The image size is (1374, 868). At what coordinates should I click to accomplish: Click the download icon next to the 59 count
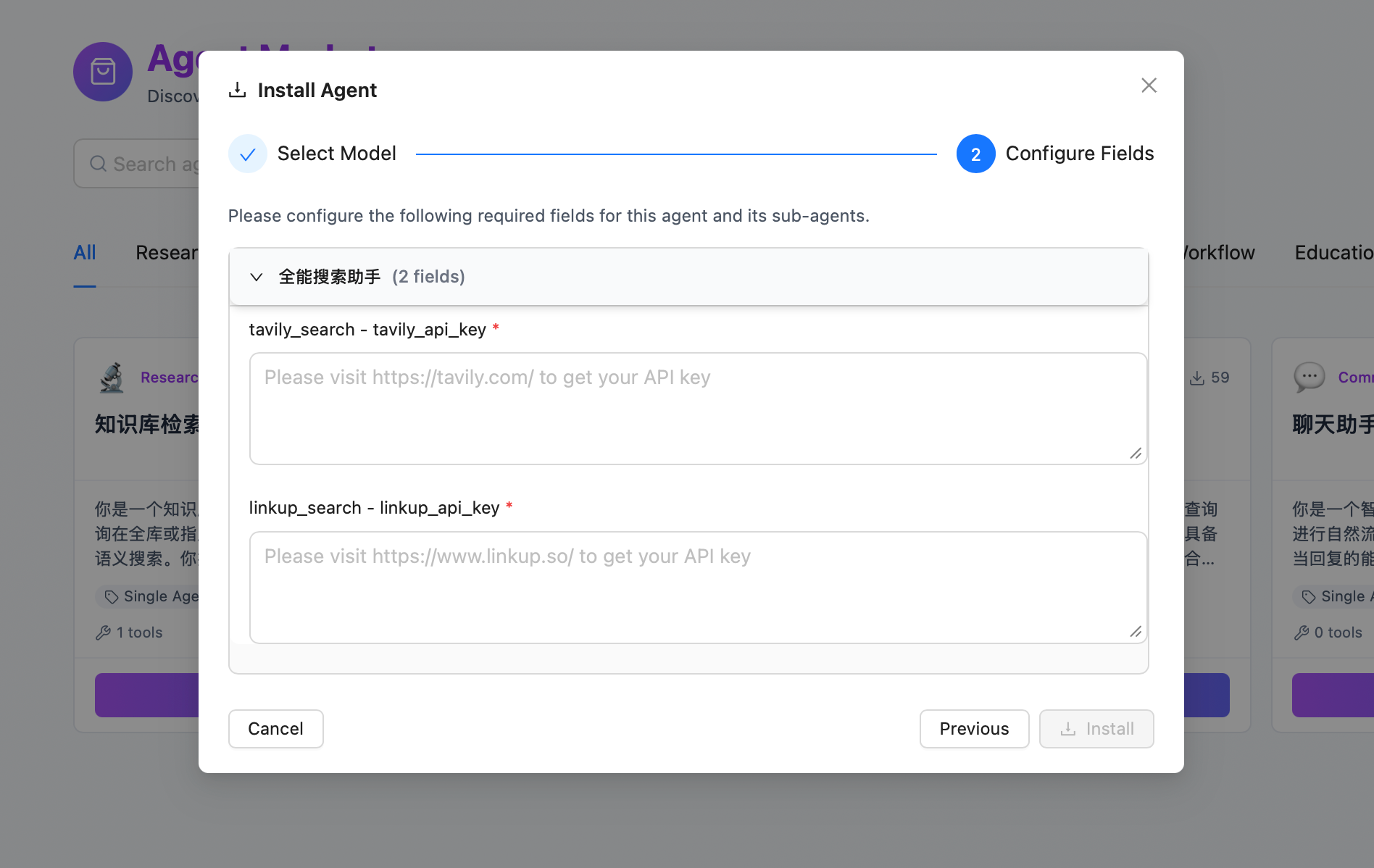1196,377
